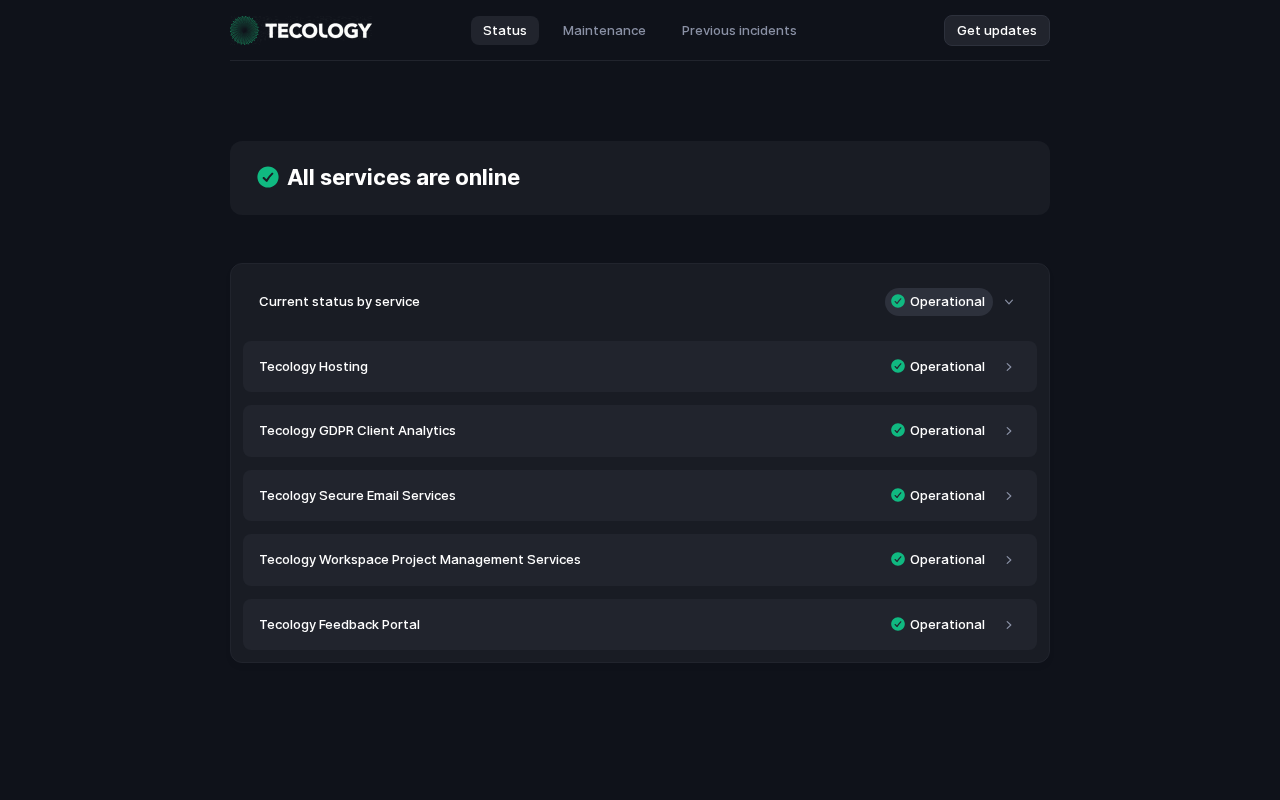Expand Tecology Secure Email Services chevron
Image resolution: width=1280 pixels, height=800 pixels.
(x=1009, y=496)
